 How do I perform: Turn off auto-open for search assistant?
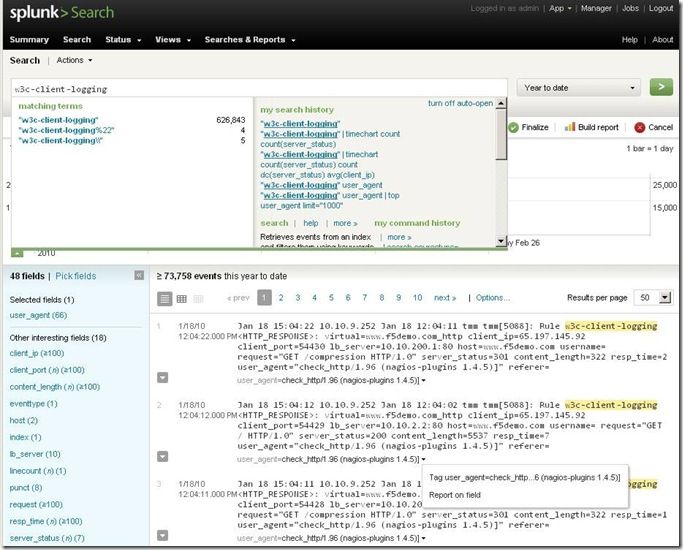pos(460,103)
